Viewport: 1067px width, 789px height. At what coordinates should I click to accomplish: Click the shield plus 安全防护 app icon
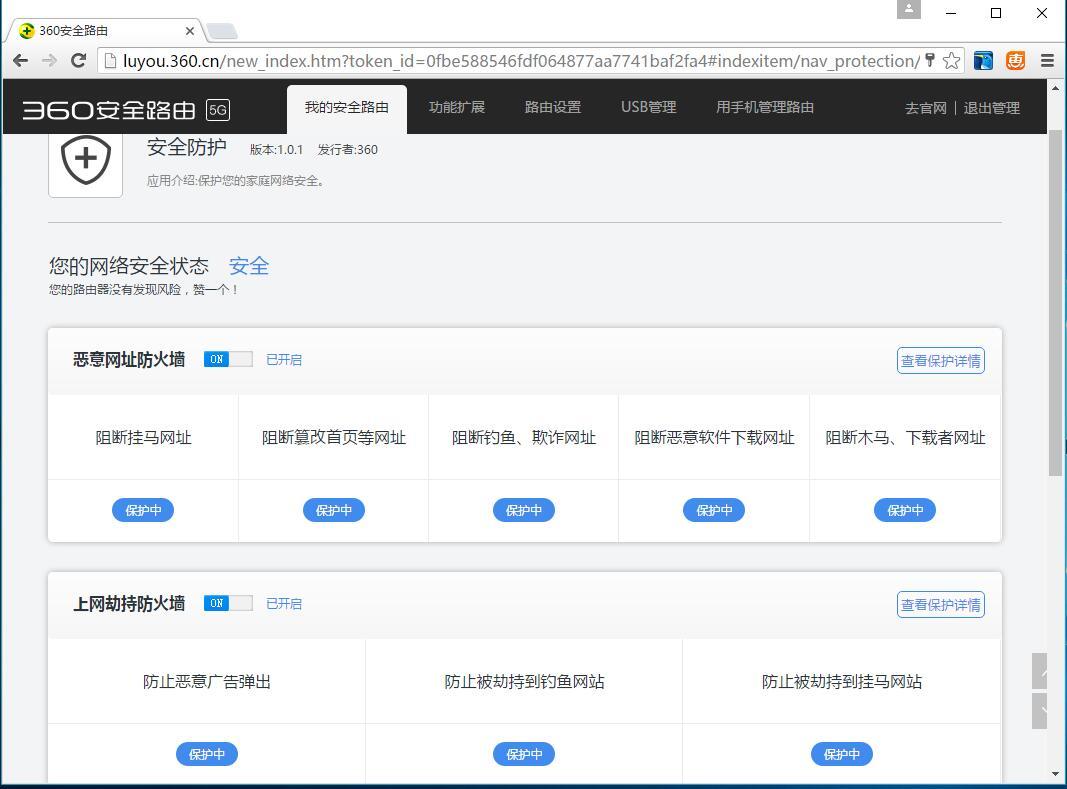pos(84,160)
